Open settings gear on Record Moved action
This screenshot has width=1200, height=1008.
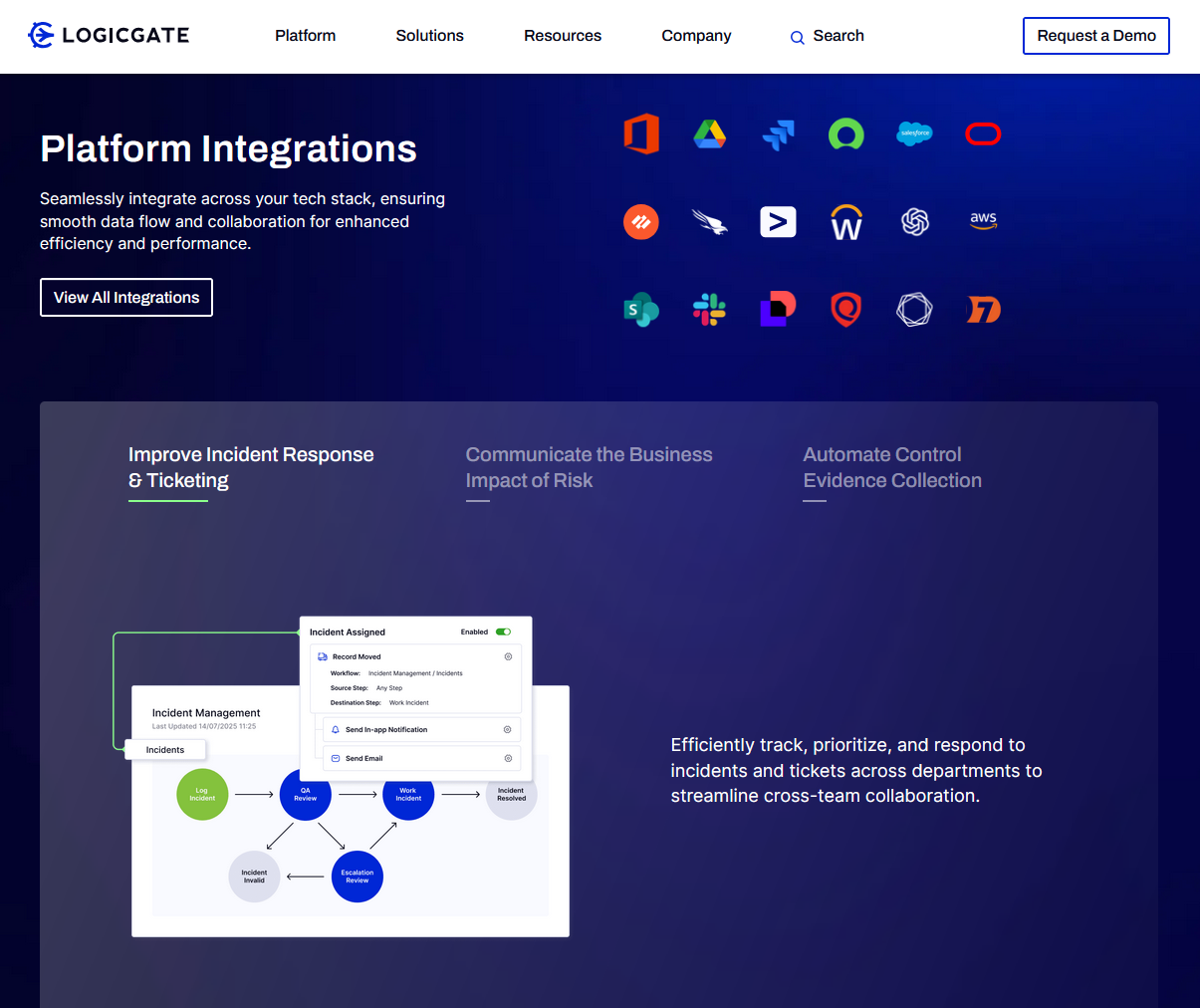coord(508,656)
